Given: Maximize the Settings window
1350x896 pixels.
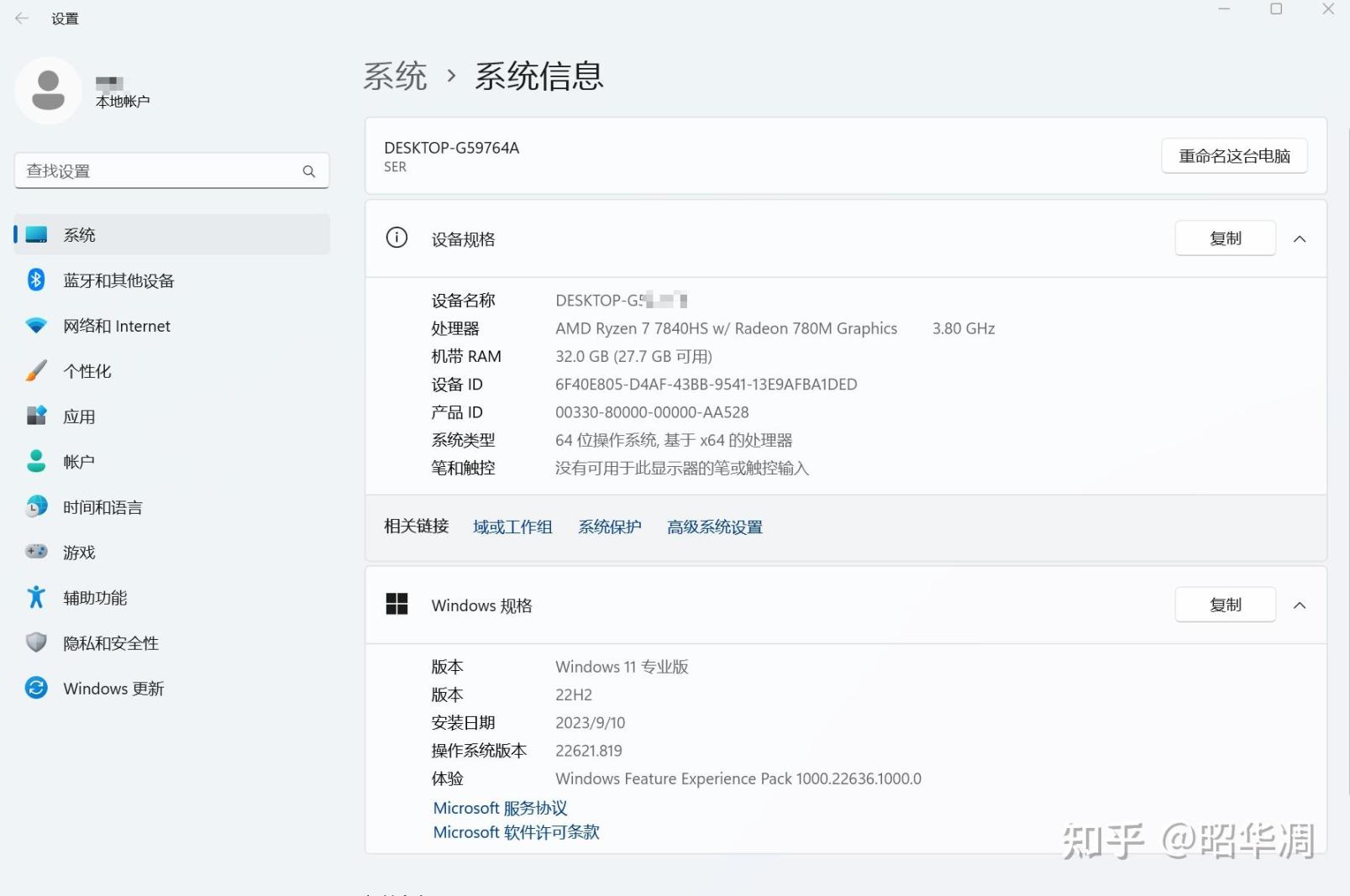Looking at the screenshot, I should click(1276, 9).
